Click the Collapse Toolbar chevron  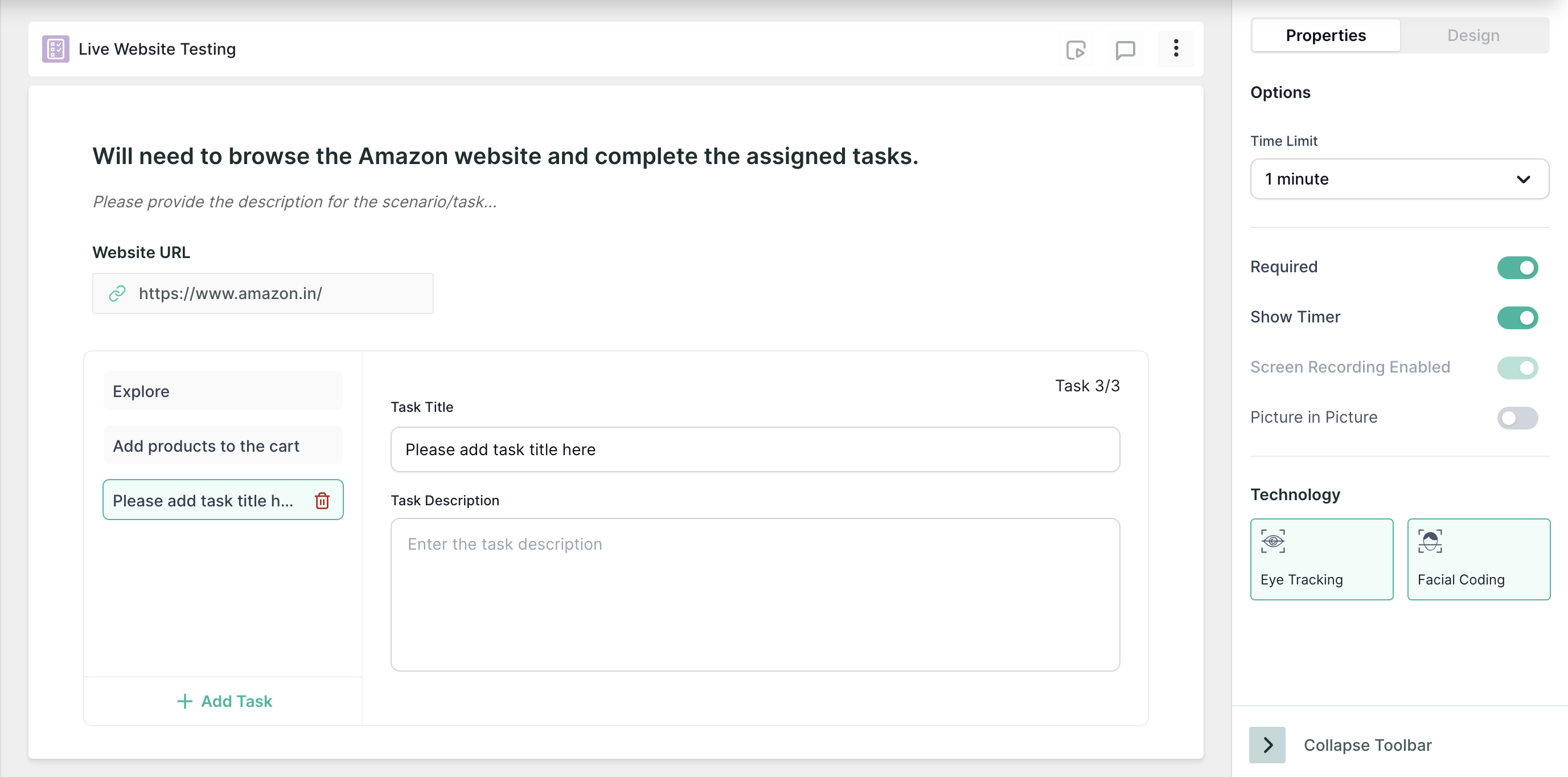(1267, 745)
